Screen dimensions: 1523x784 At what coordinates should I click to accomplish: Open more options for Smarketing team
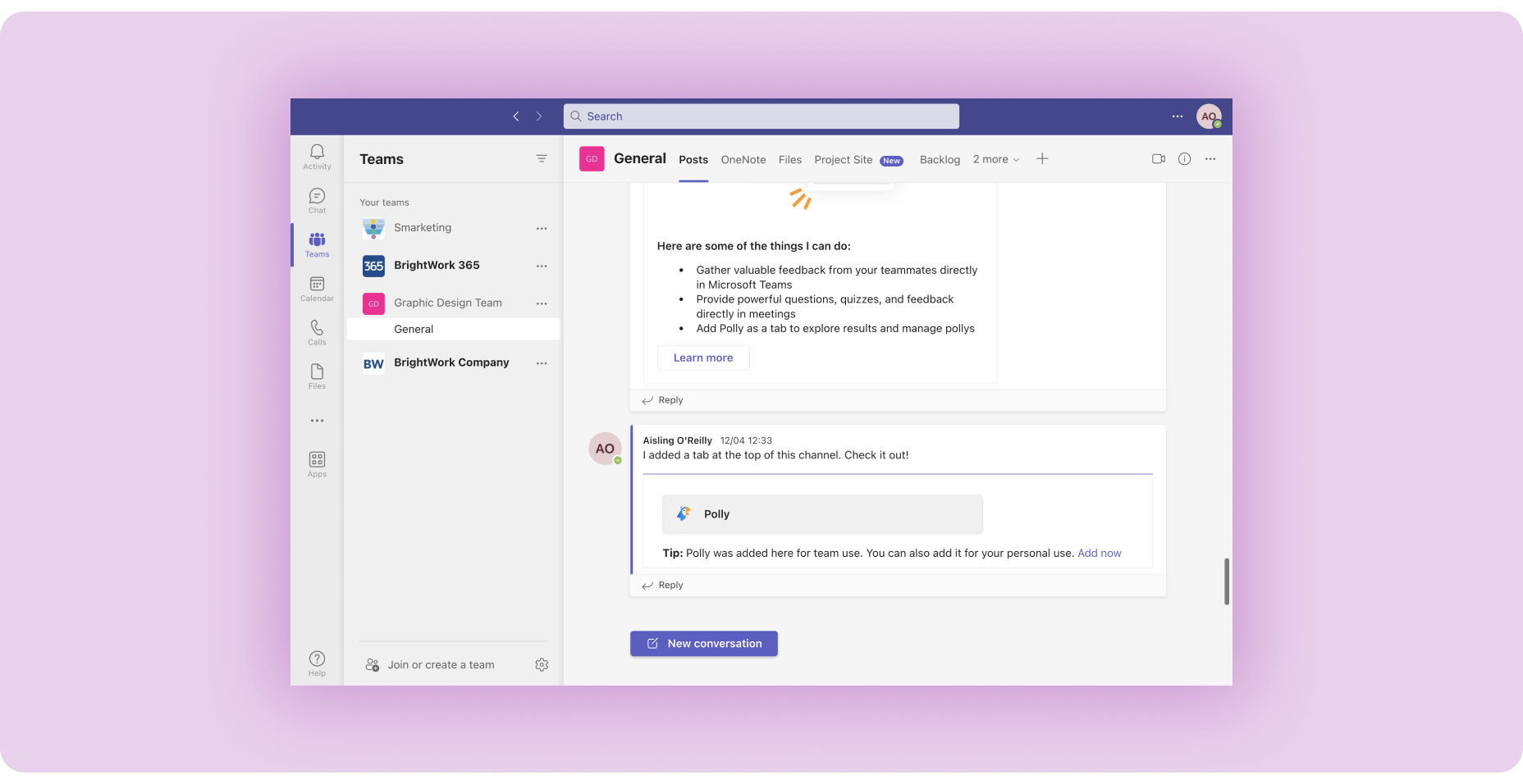542,229
